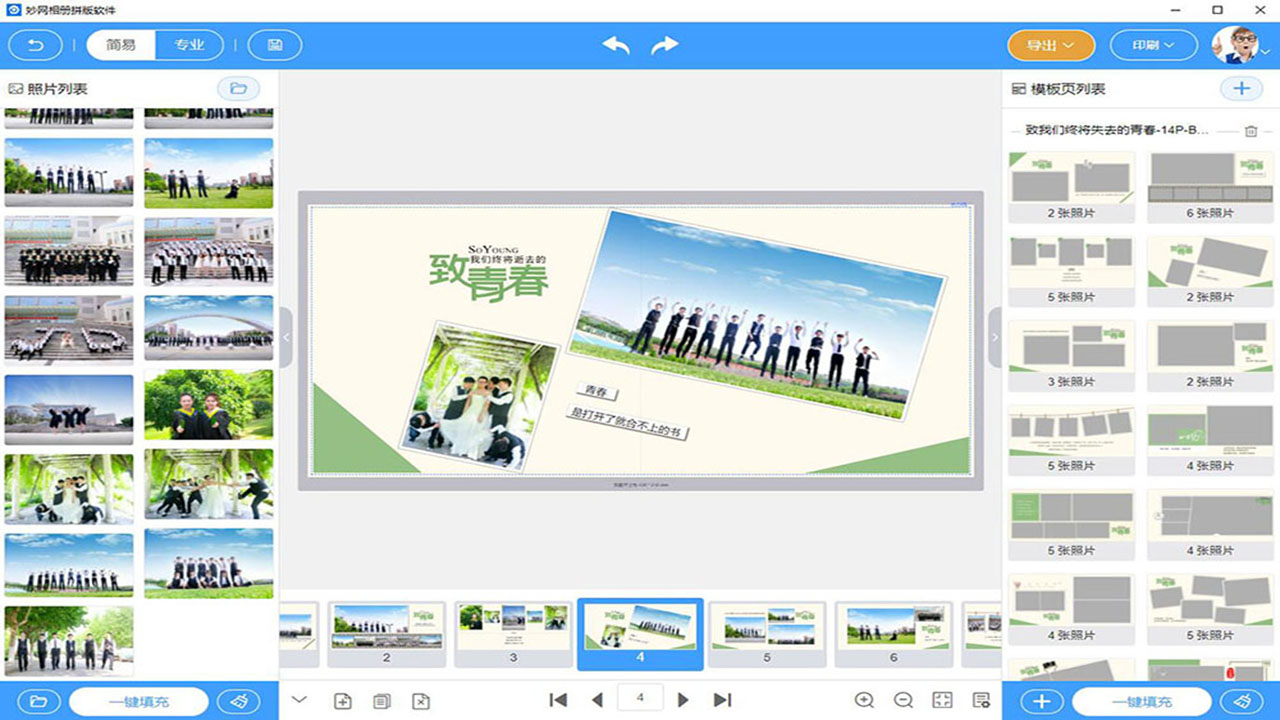Collapse the left photo panel
The width and height of the screenshot is (1280, 720).
tap(286, 338)
